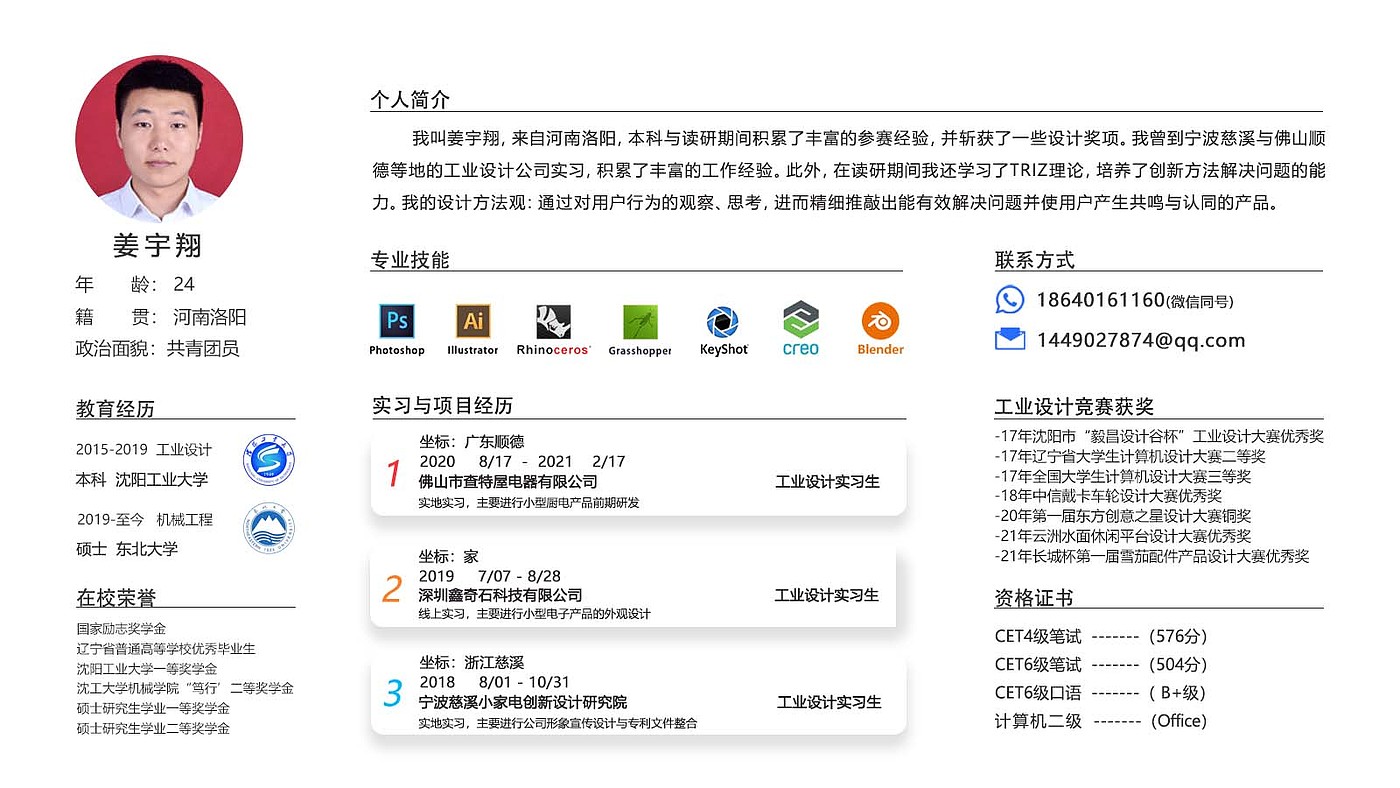
Task: Click 宁波慈溪小家电创新设计研究院
Action: [523, 703]
